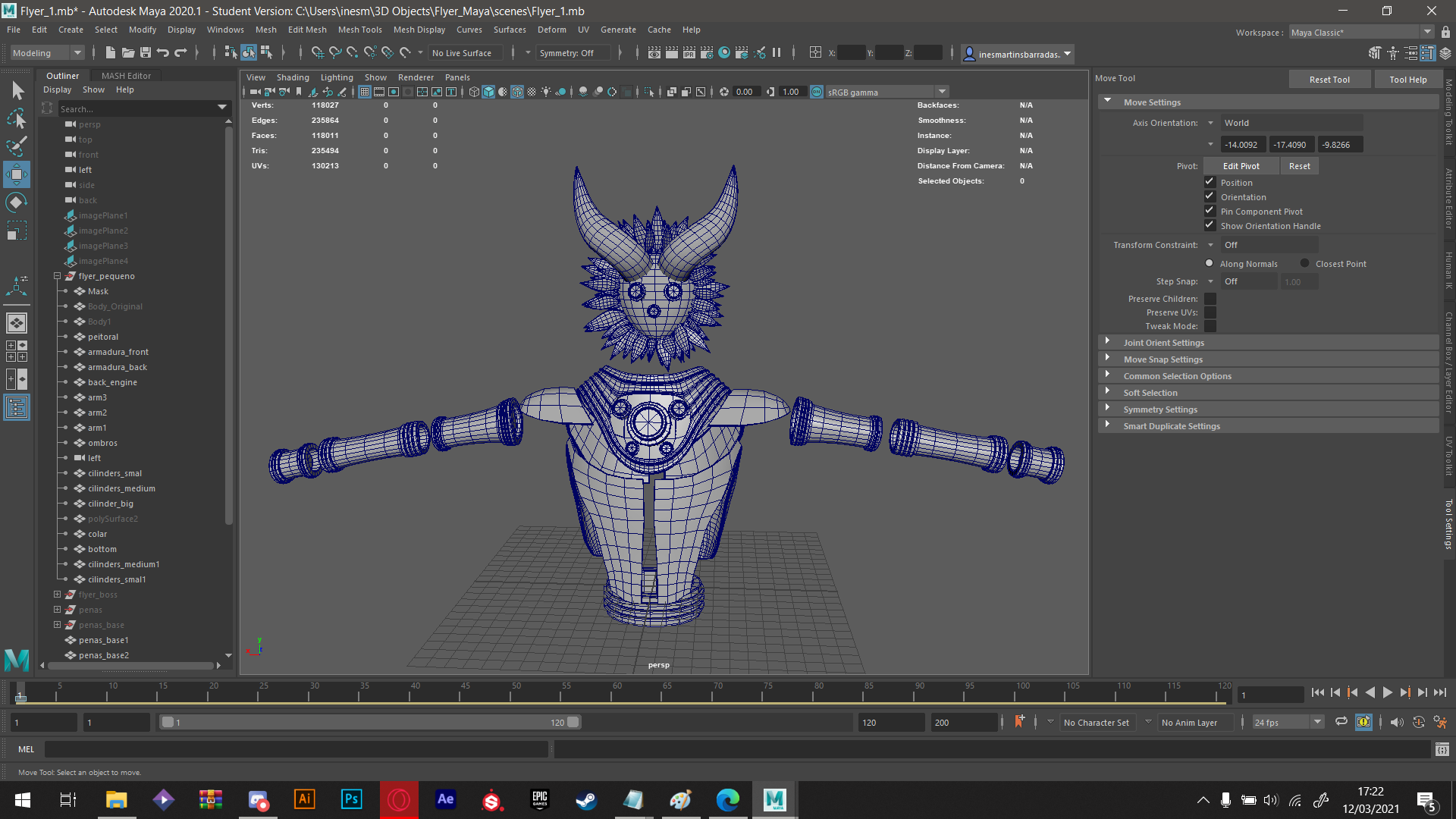Click the pivot Reset button
Screen dimensions: 1456x819
point(1299,166)
